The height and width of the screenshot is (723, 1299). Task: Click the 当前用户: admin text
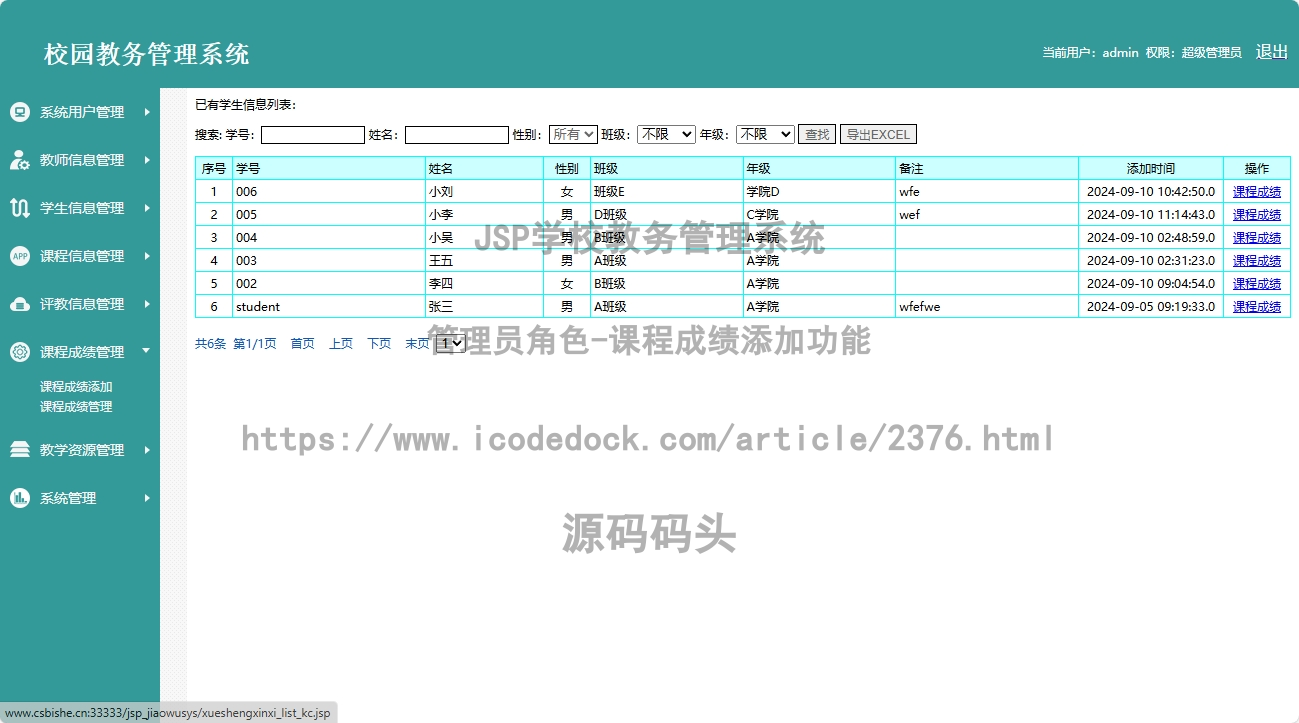pyautogui.click(x=1090, y=53)
